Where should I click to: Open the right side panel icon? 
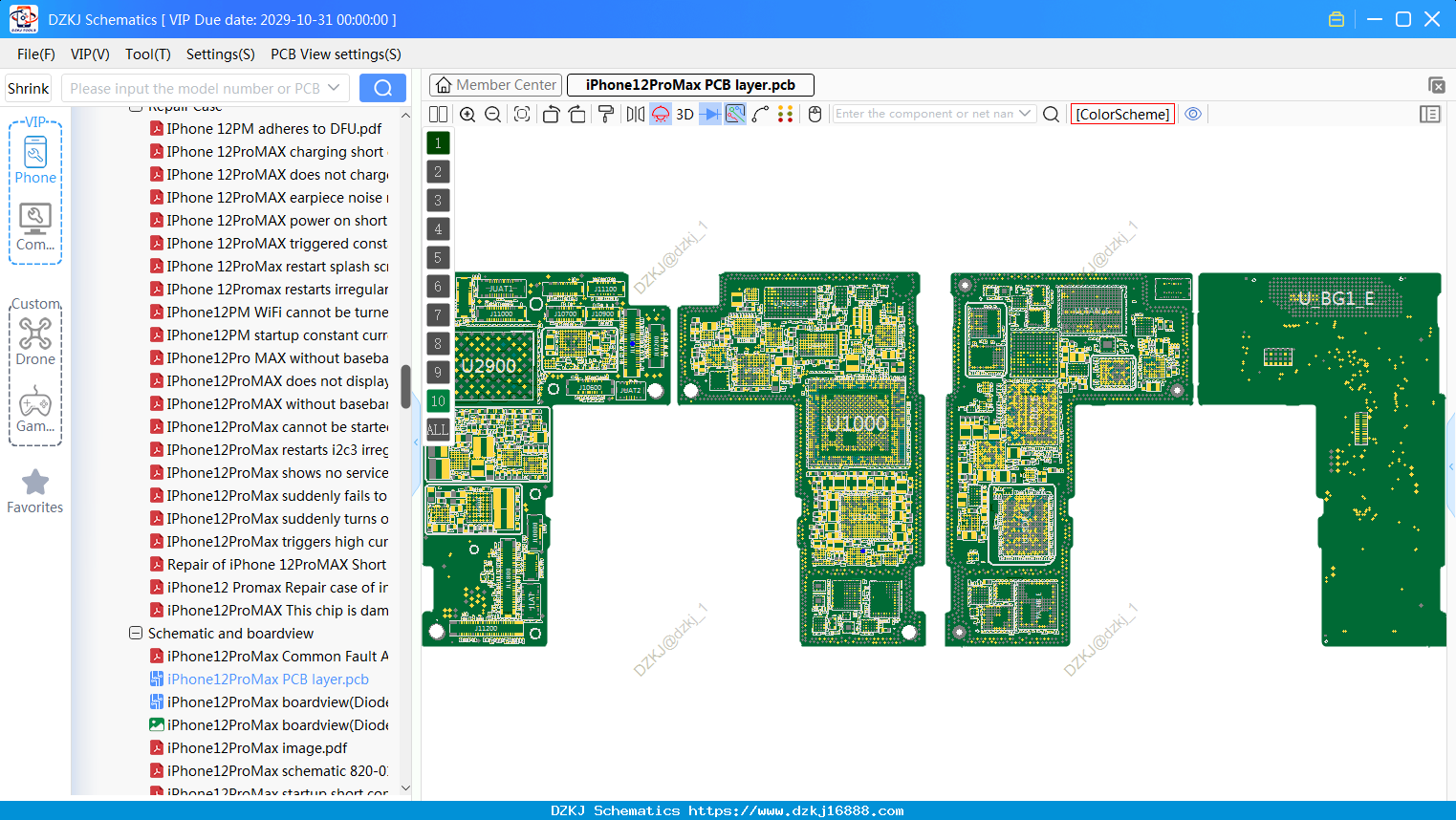[1430, 114]
